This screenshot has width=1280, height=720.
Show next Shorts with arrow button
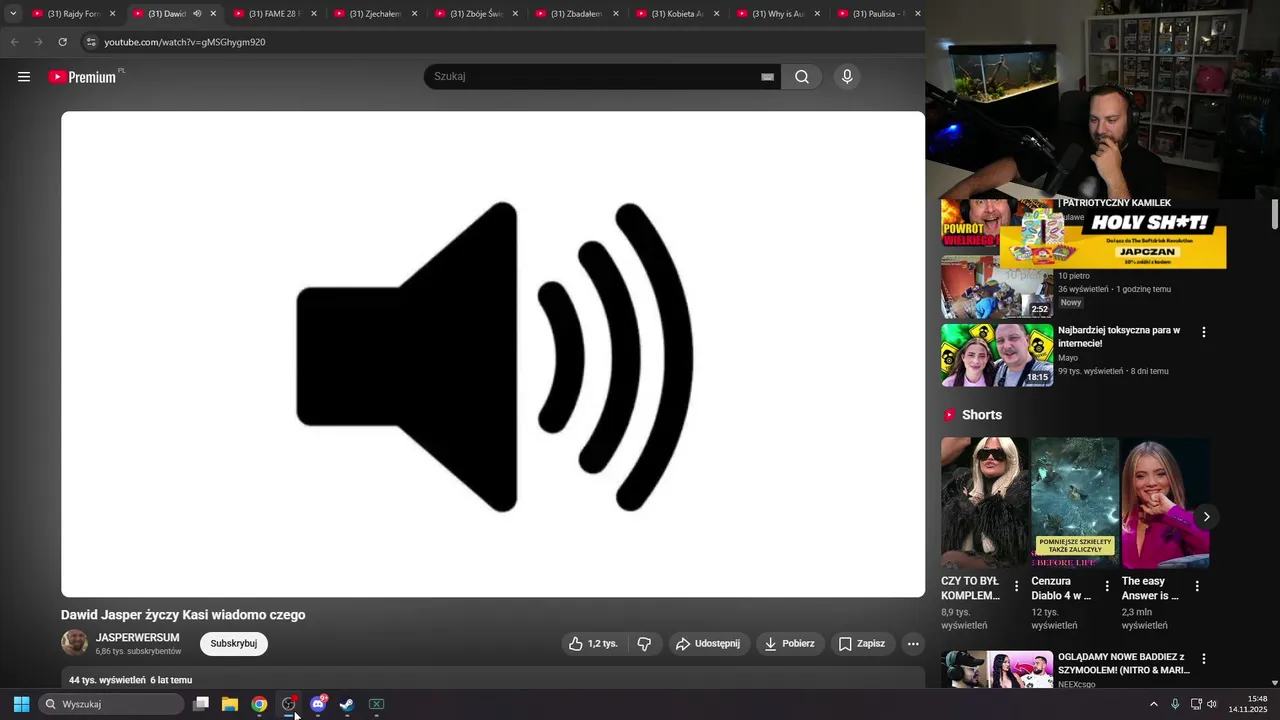1206,517
